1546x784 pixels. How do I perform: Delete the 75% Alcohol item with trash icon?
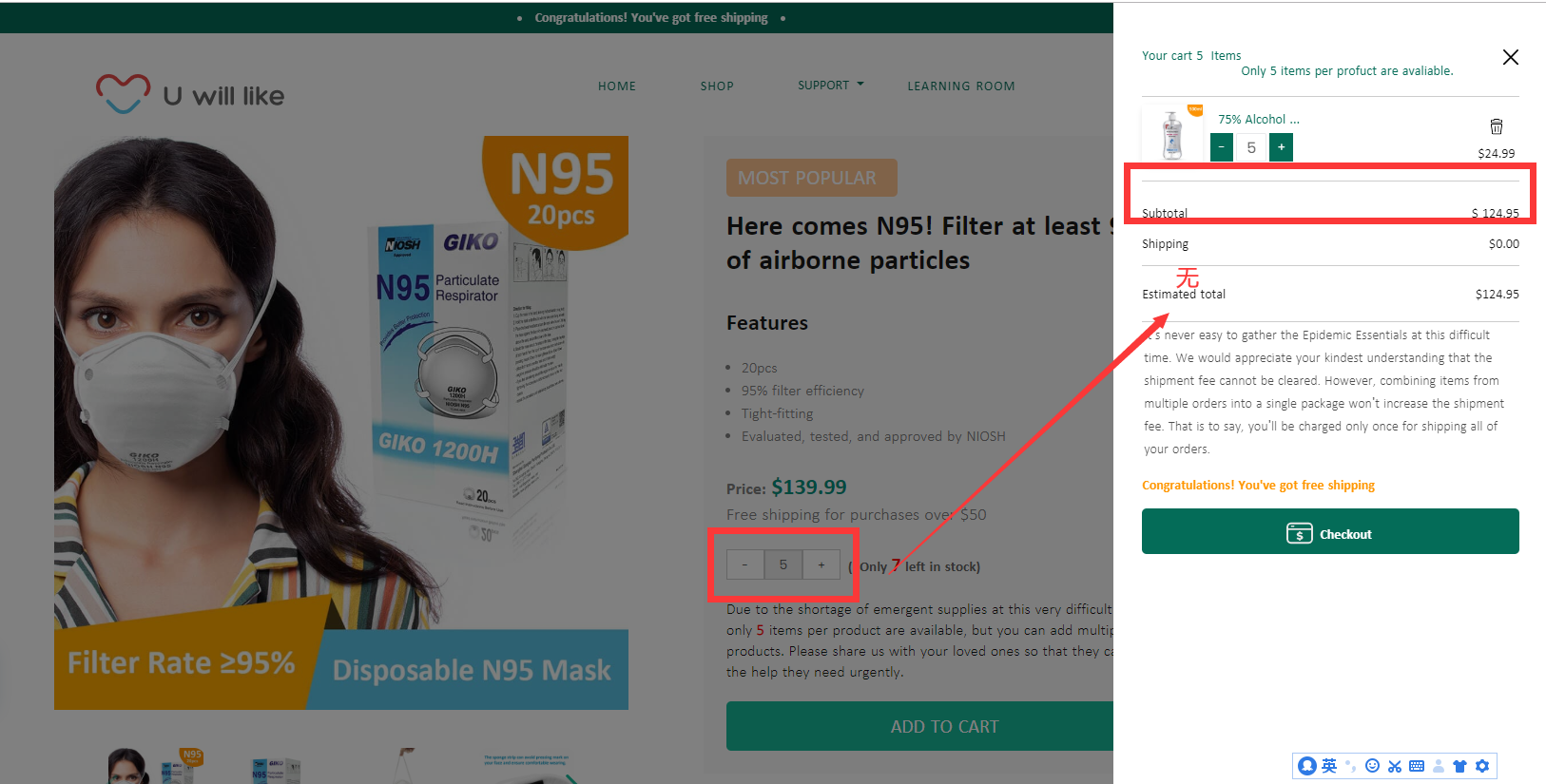tap(1496, 126)
